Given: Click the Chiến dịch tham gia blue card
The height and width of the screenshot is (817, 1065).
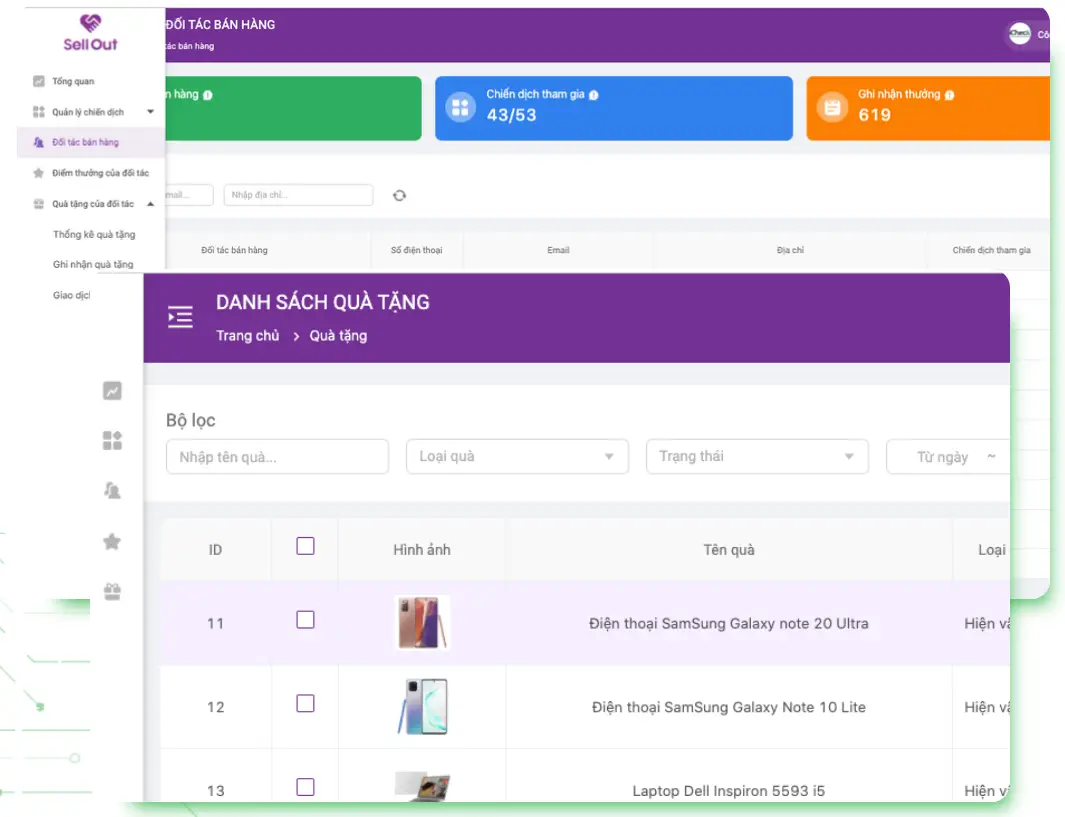Looking at the screenshot, I should pos(613,108).
